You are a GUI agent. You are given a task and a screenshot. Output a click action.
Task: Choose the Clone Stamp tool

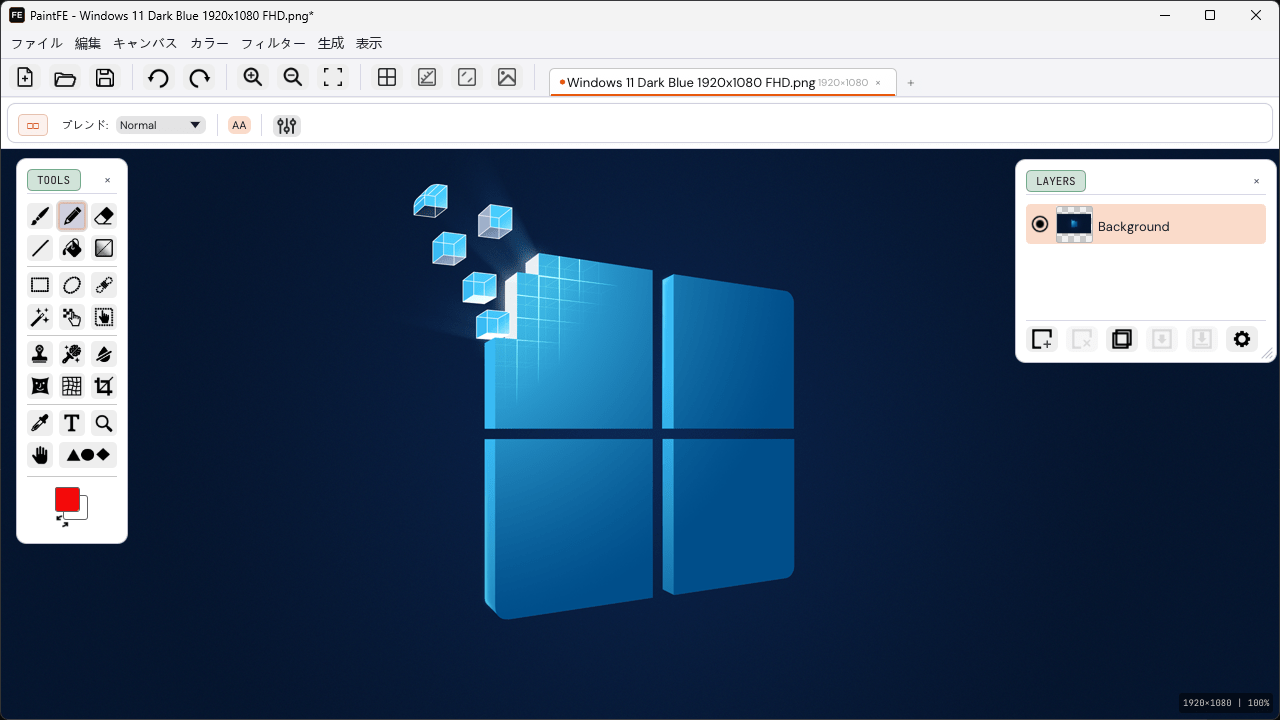click(x=40, y=354)
